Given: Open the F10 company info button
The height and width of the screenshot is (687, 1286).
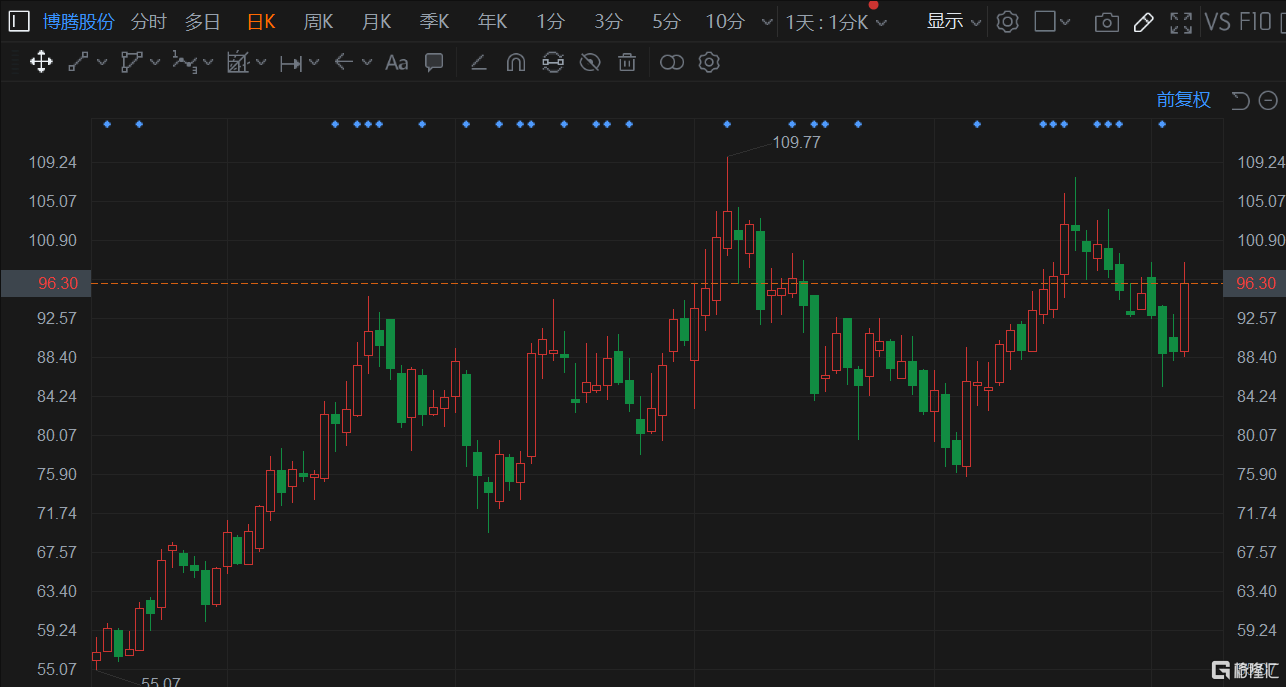Looking at the screenshot, I should coord(1256,22).
